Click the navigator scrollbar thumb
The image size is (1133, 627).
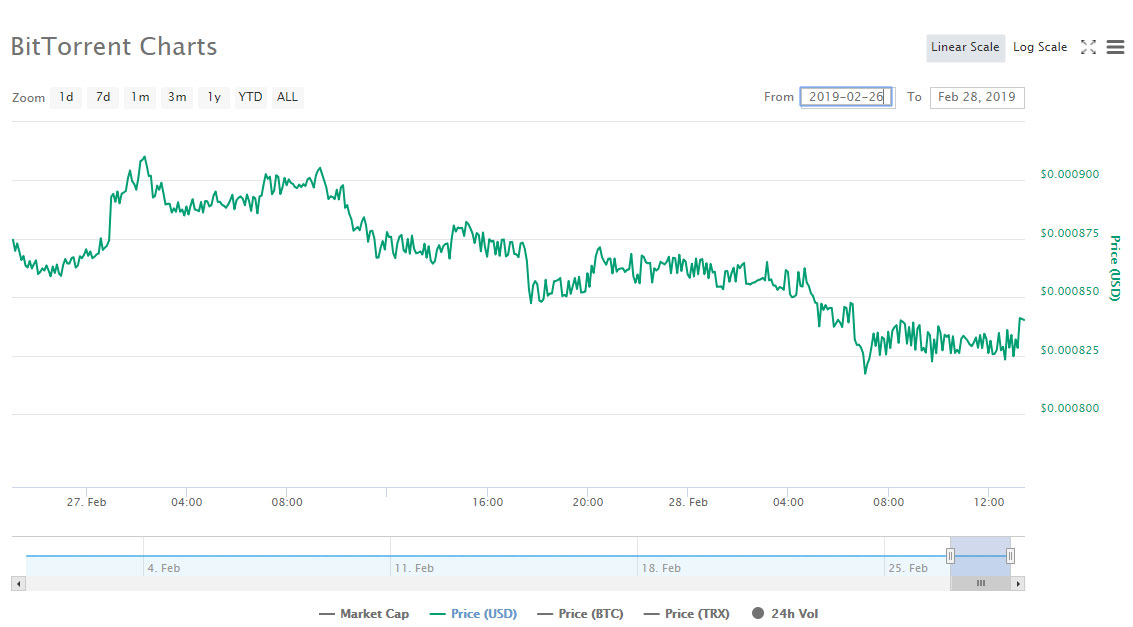coord(980,584)
